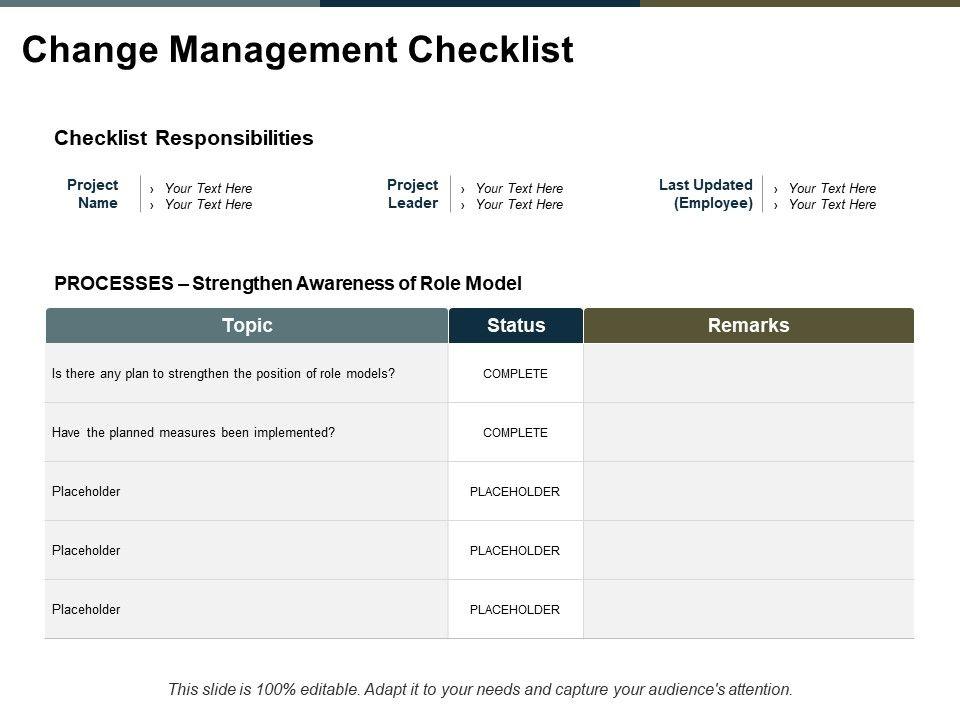Click Remarks cell for role models plan row
This screenshot has height=720, width=960.
[748, 374]
